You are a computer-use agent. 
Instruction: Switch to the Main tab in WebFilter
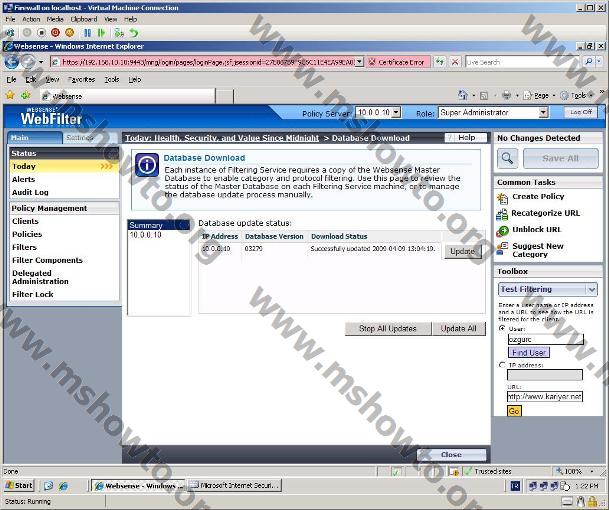35,138
